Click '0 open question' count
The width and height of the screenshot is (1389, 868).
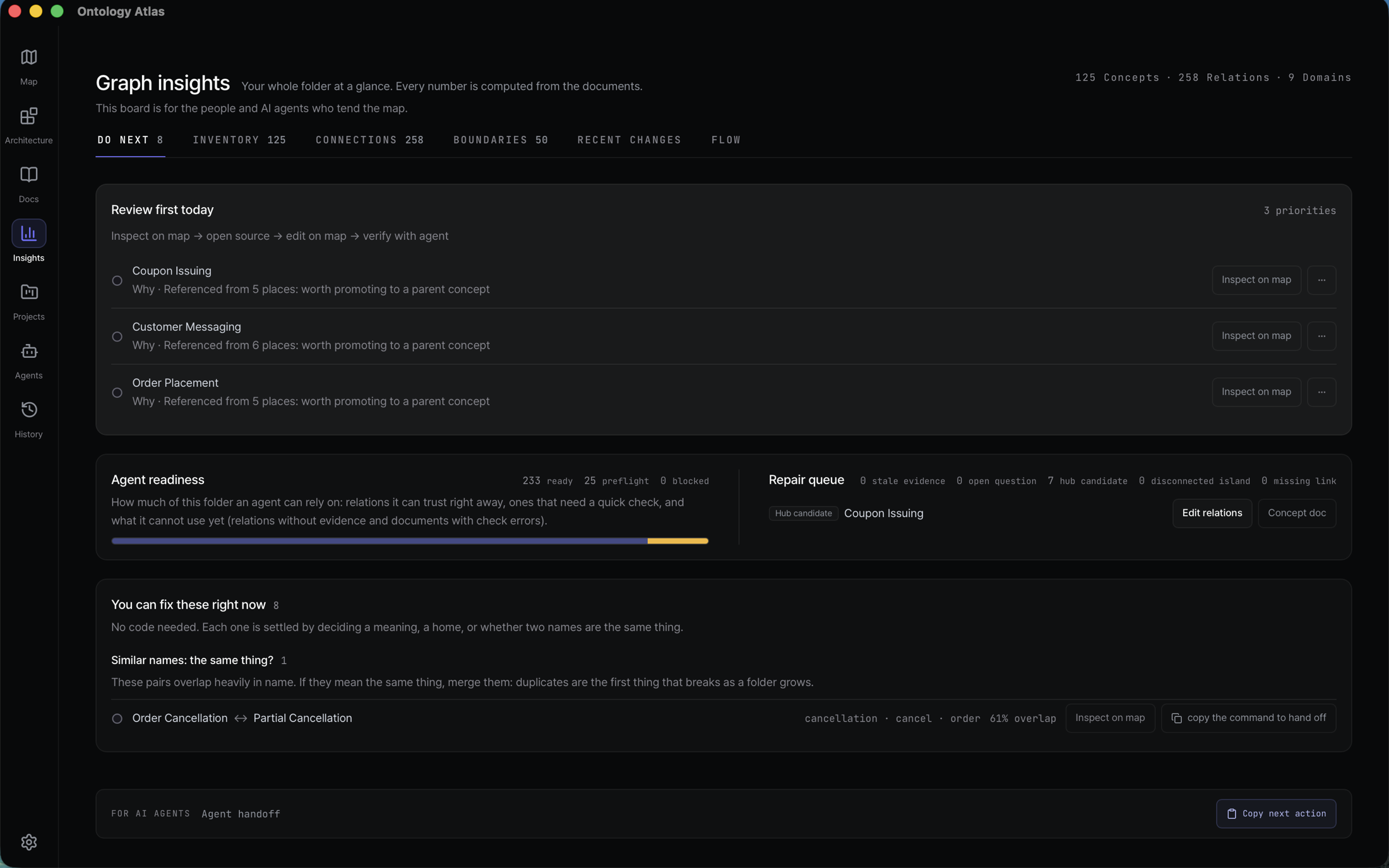[996, 481]
